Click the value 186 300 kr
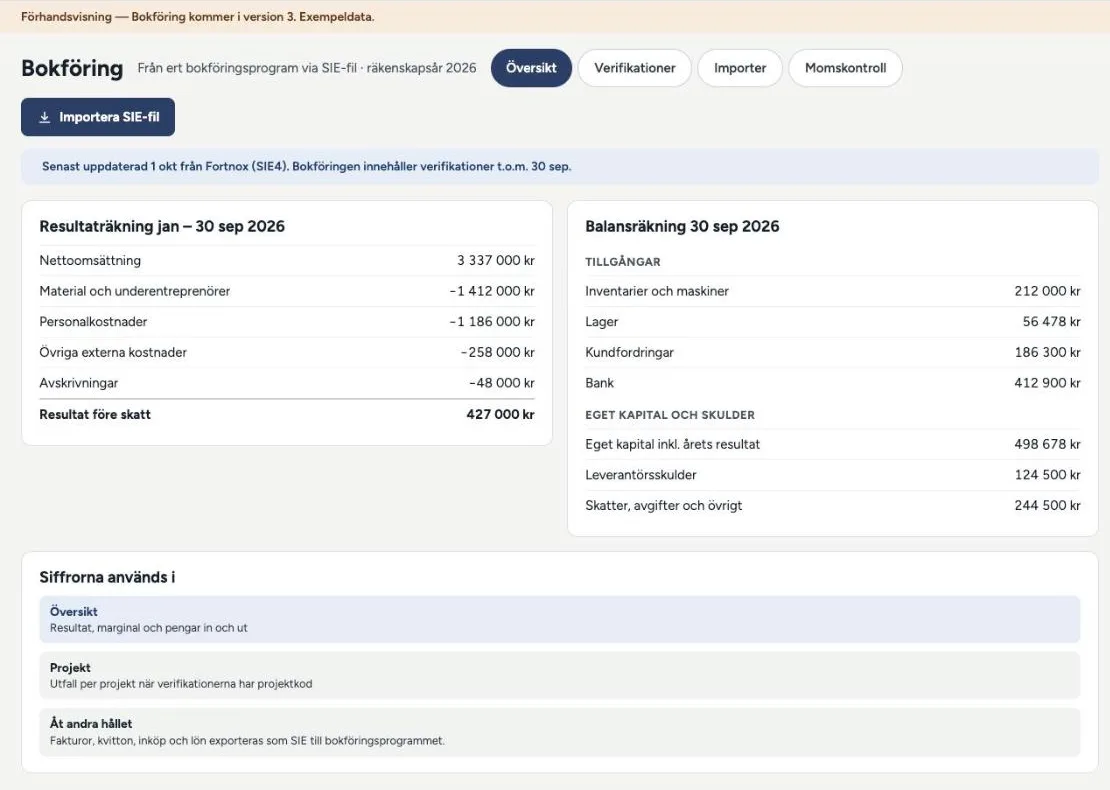Screen dimensions: 1110x790 1047,352
